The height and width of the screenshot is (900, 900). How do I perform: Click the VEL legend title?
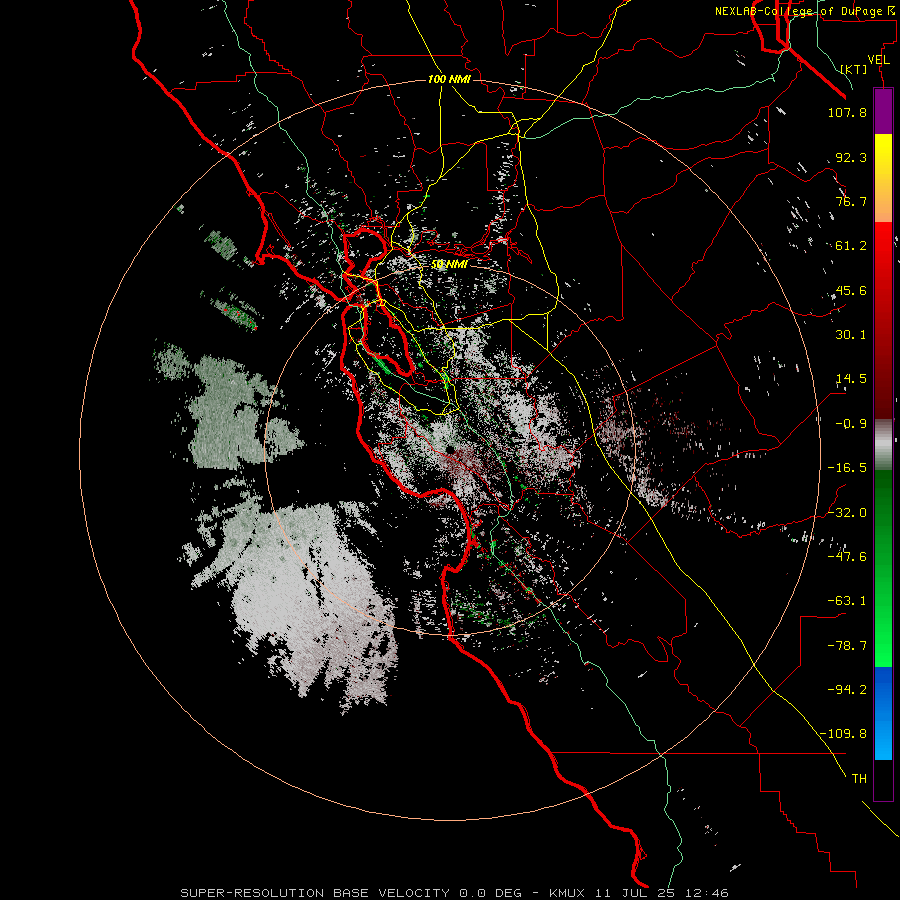coord(878,60)
